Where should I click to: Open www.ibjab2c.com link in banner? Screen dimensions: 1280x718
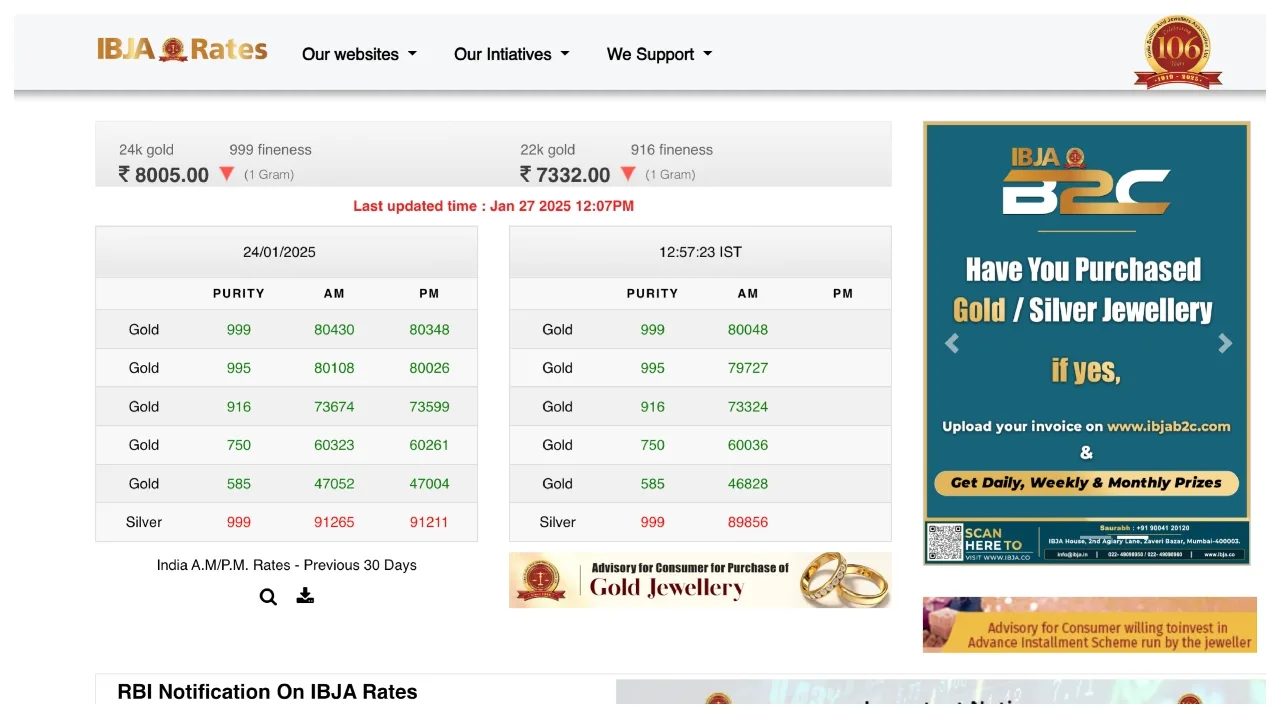1168,426
